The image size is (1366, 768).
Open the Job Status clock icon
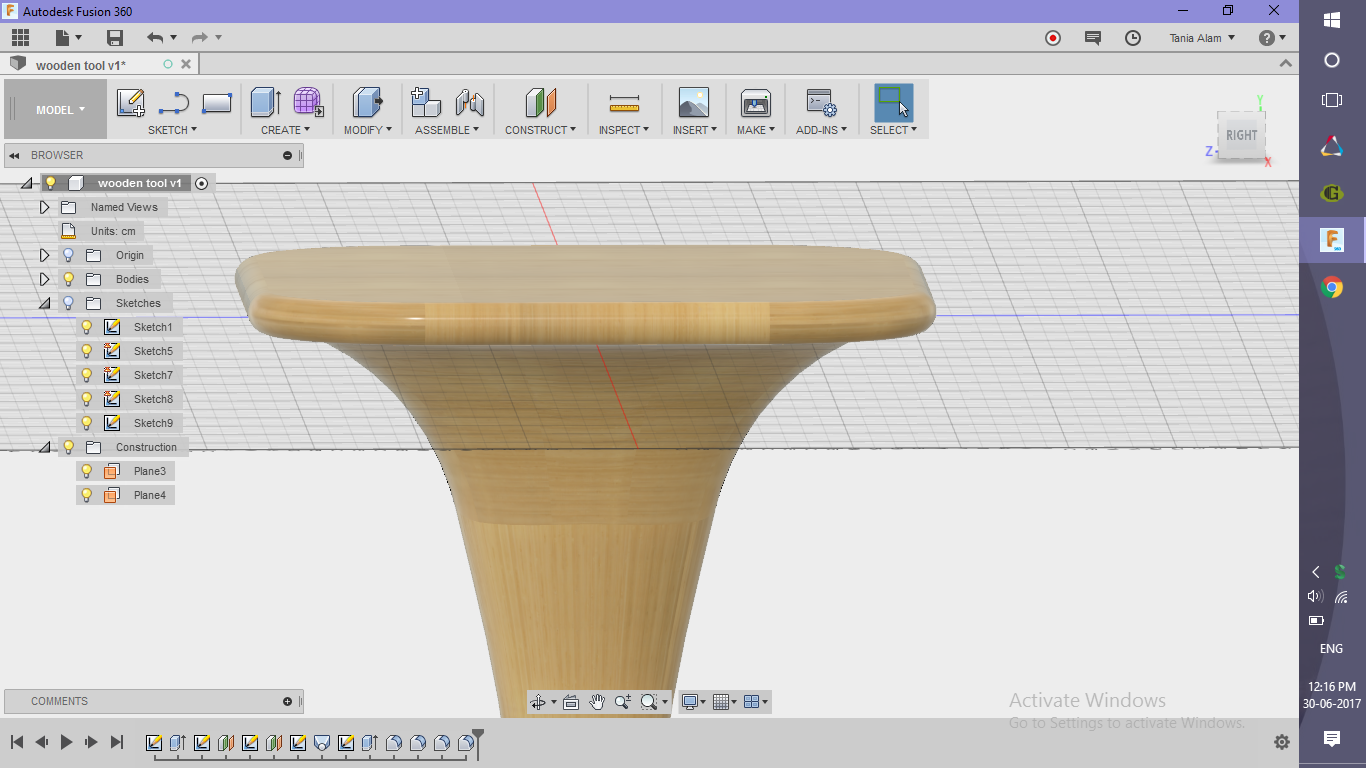tap(1133, 38)
